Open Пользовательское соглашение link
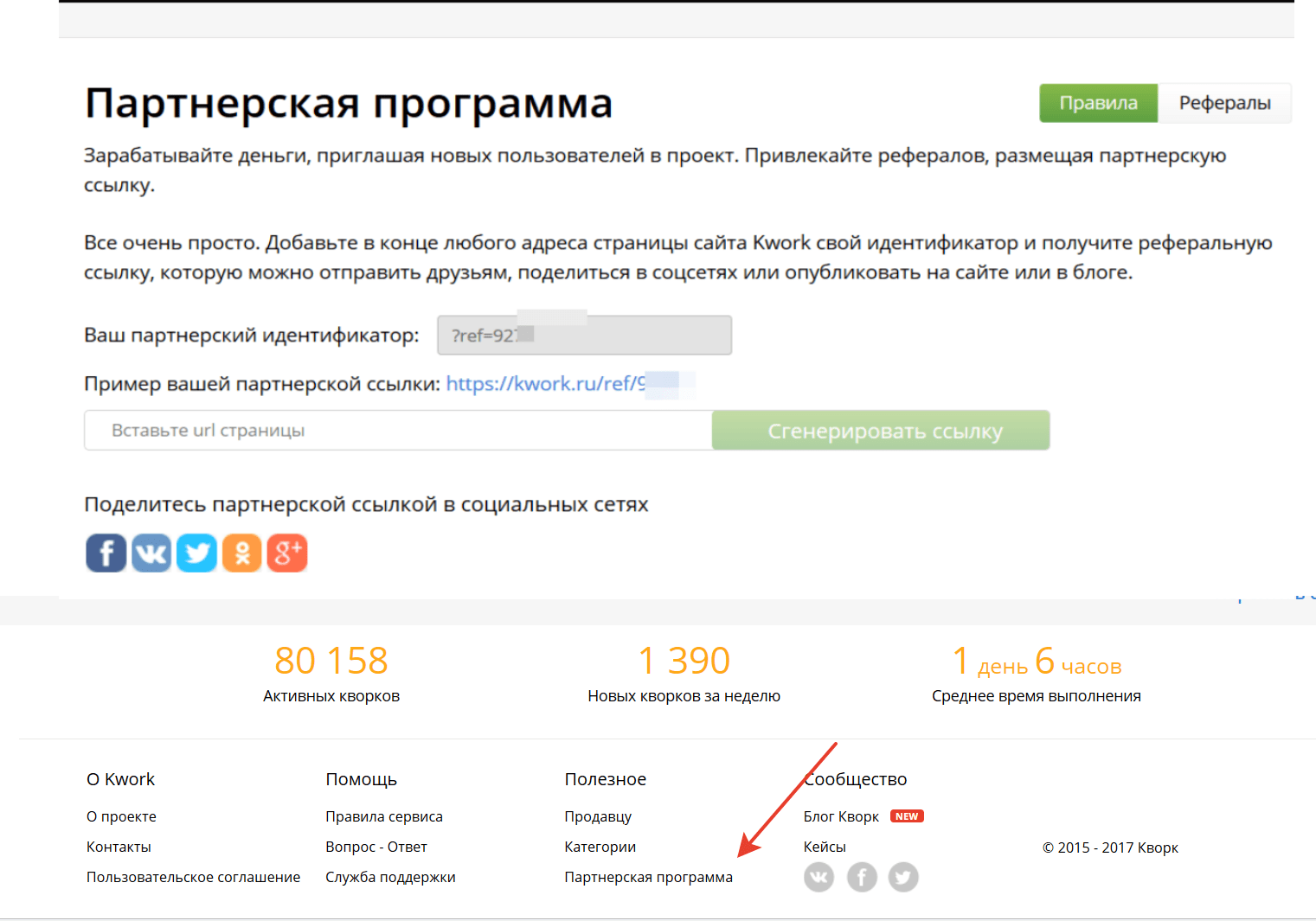This screenshot has height=921, width=1316. click(x=193, y=877)
